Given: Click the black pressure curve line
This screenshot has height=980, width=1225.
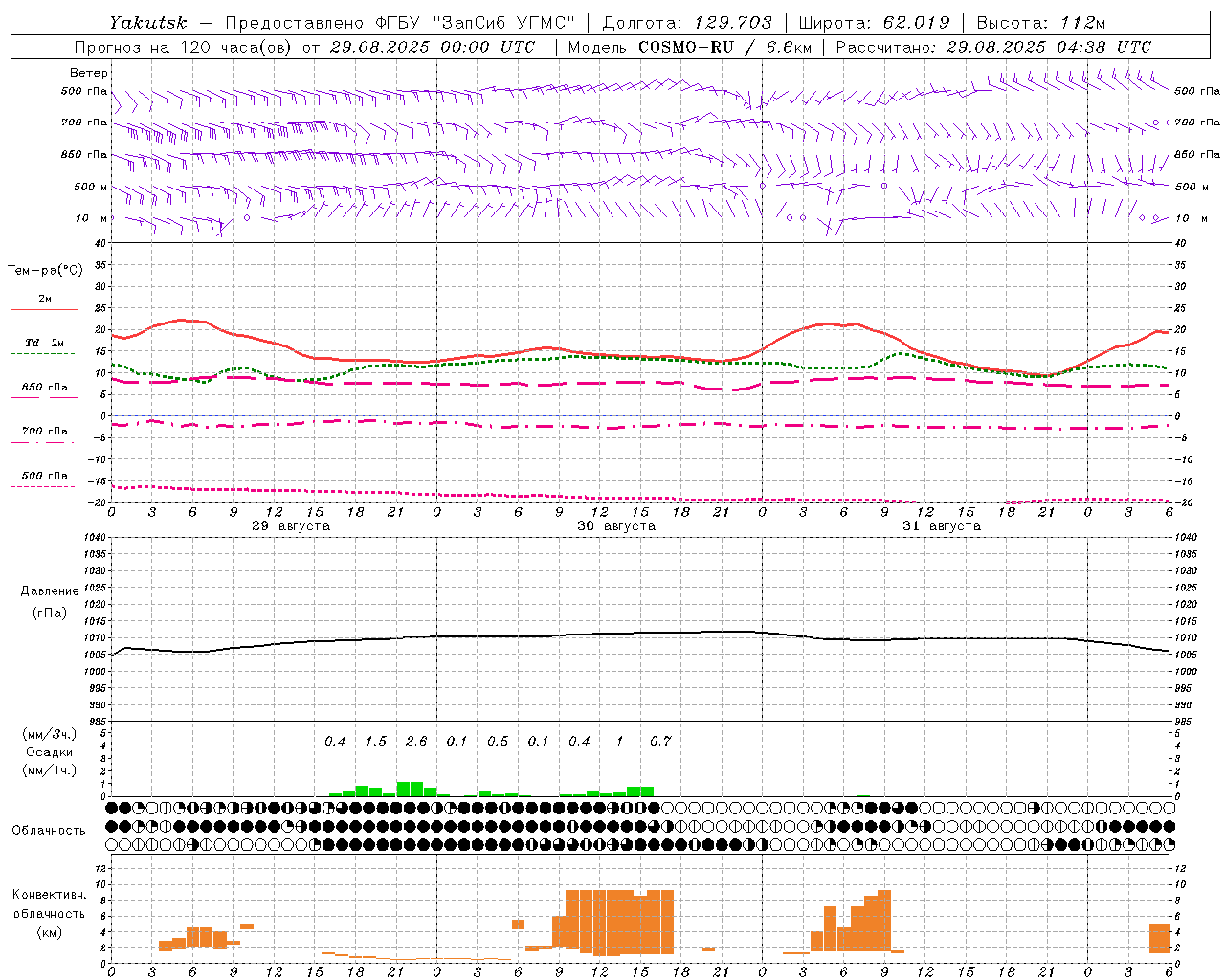Looking at the screenshot, I should coord(641,634).
